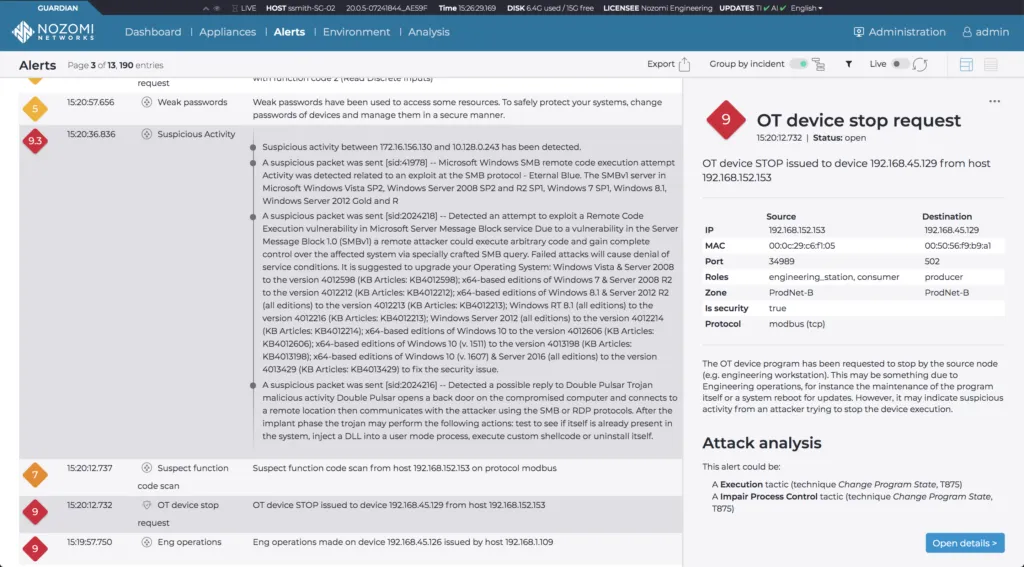
Task: Click the Suspect function code scan description text
Action: coord(404,468)
